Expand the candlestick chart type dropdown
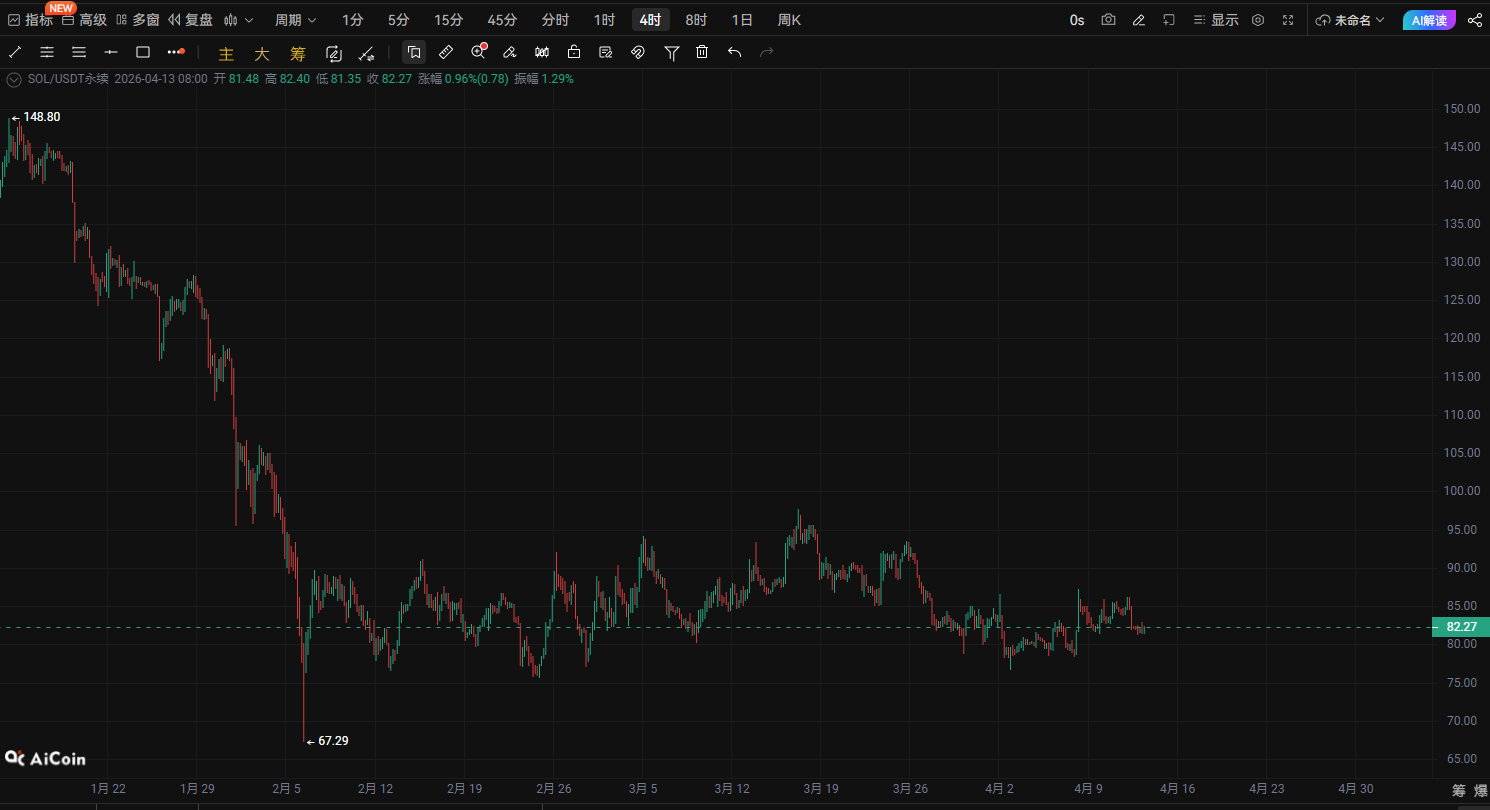 (239, 20)
